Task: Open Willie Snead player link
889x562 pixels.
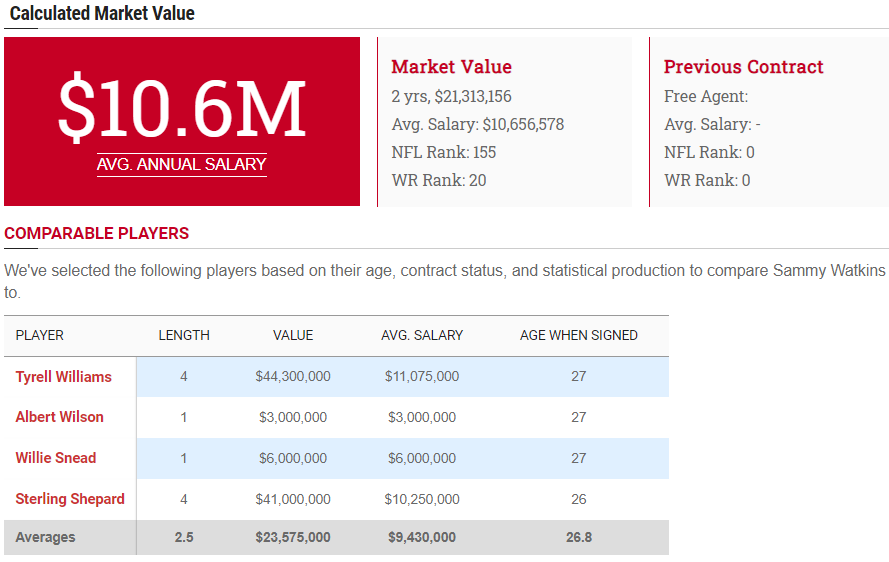Action: pos(56,458)
